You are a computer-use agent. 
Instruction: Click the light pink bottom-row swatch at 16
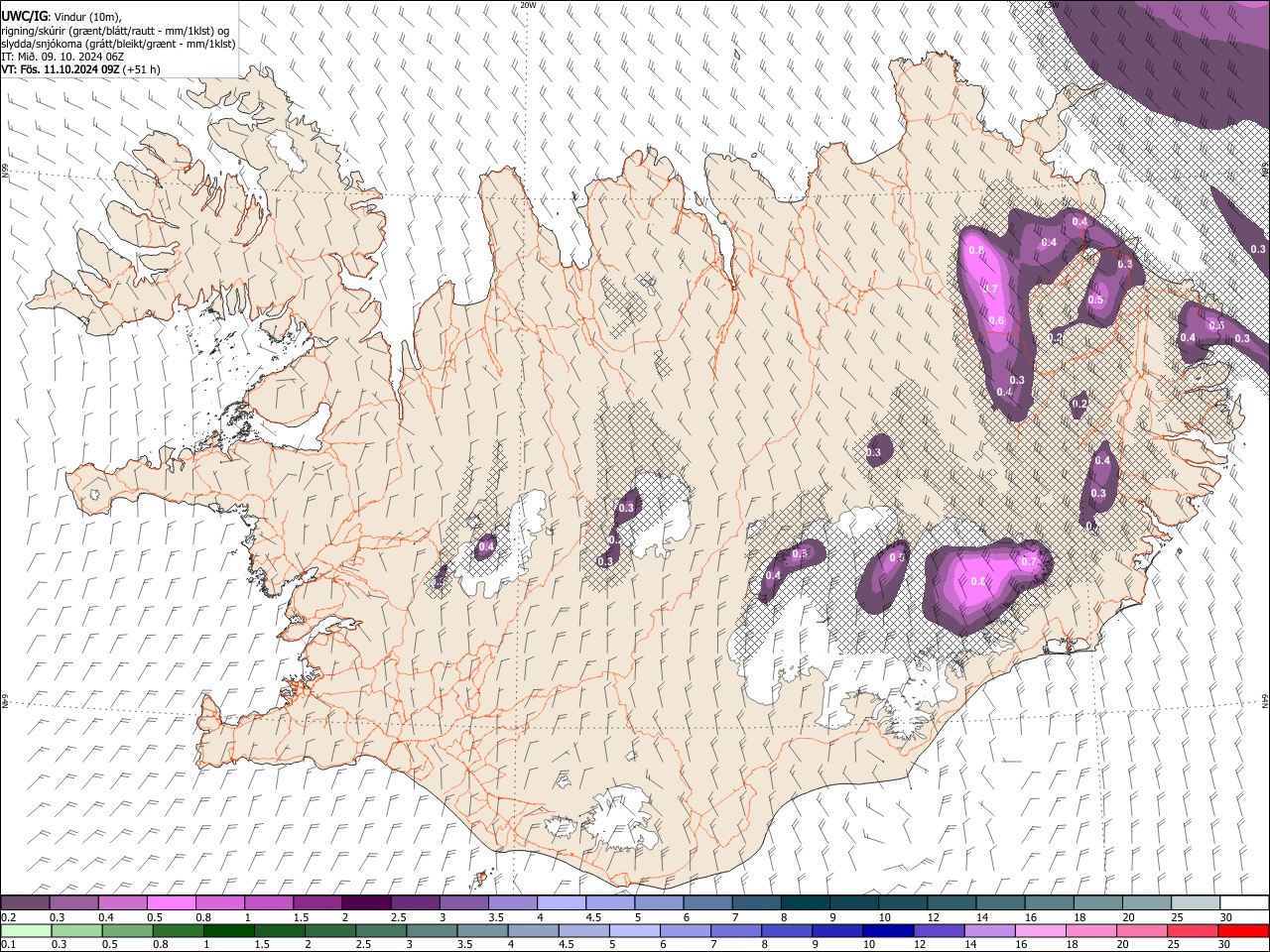(x=1042, y=930)
